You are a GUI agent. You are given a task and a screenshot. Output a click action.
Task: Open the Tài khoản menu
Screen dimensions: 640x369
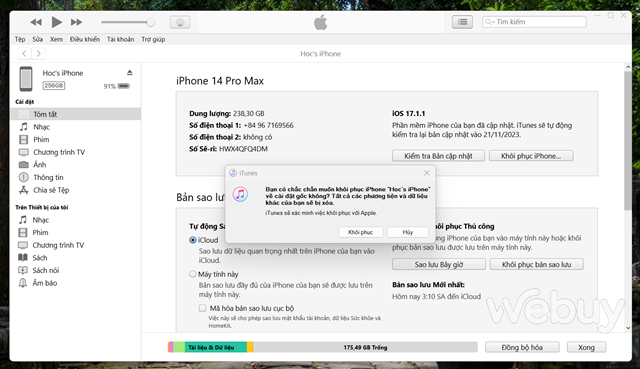[x=120, y=39]
